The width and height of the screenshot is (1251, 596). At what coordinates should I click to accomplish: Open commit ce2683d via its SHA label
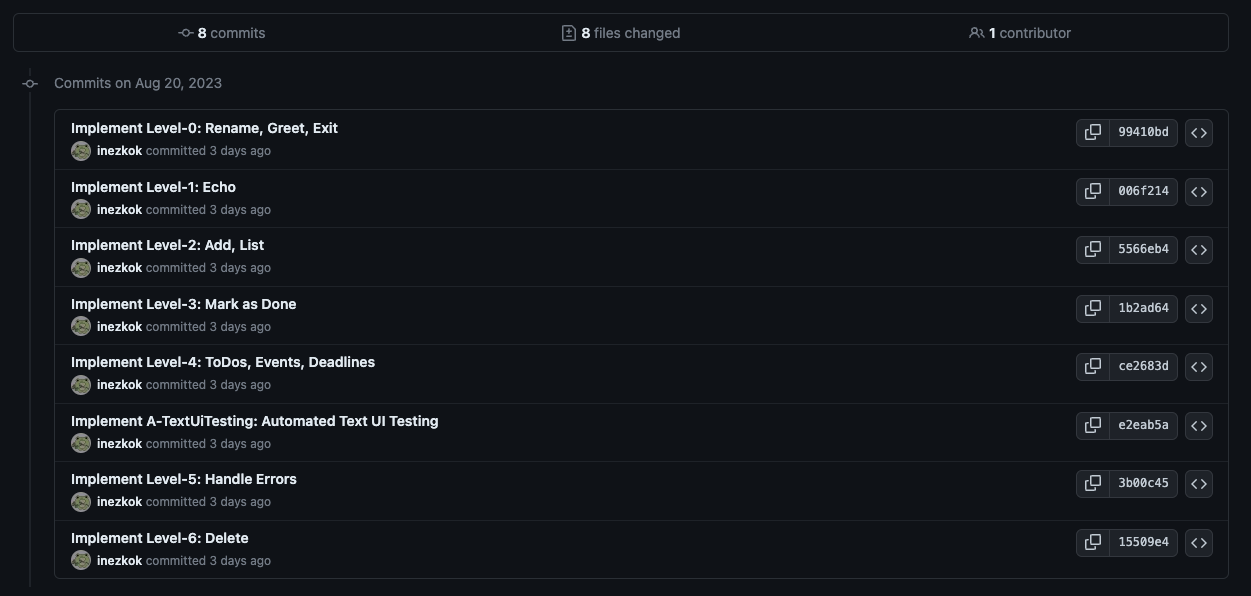(x=1143, y=366)
